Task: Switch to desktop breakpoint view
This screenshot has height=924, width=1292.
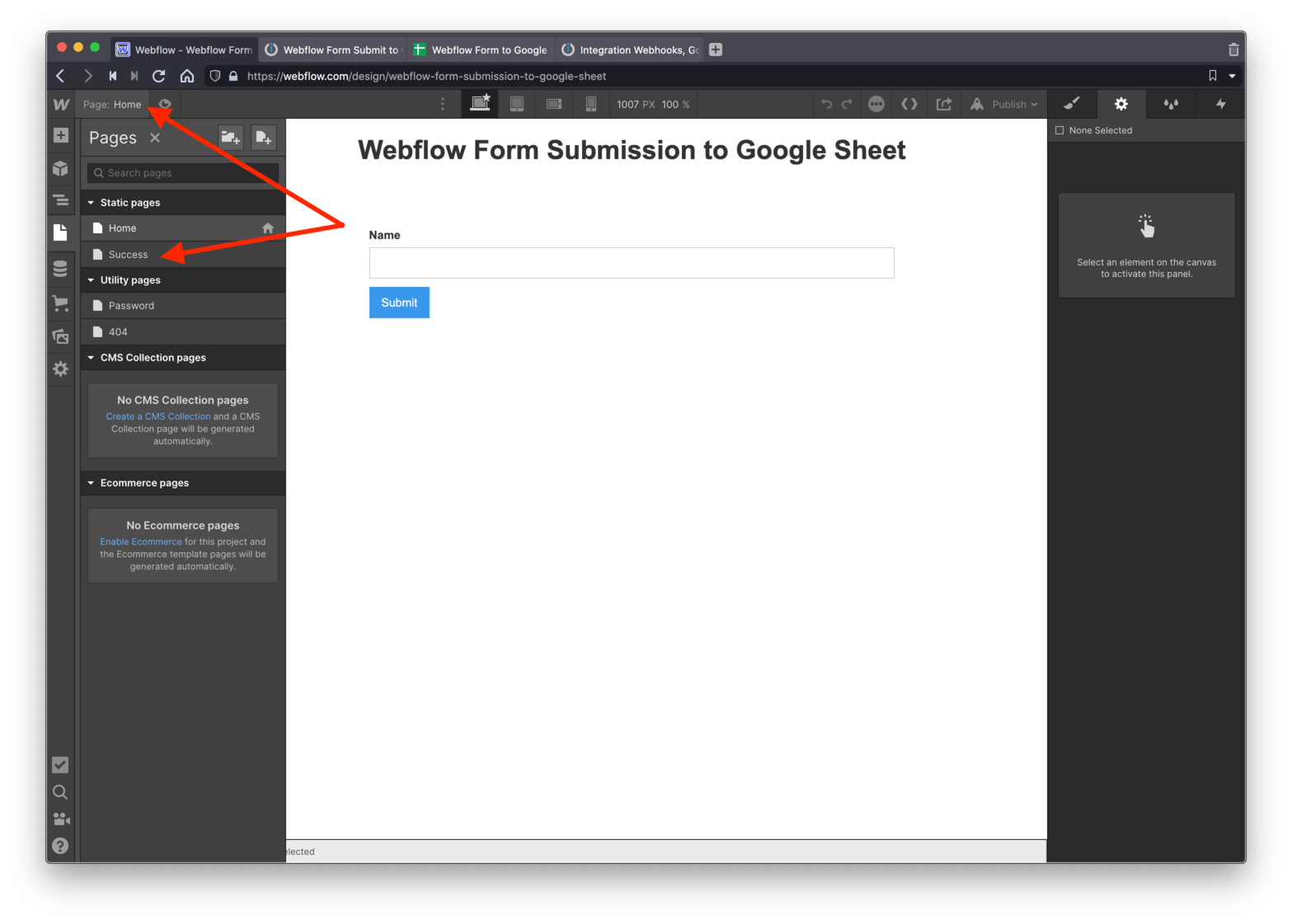Action: click(x=480, y=104)
